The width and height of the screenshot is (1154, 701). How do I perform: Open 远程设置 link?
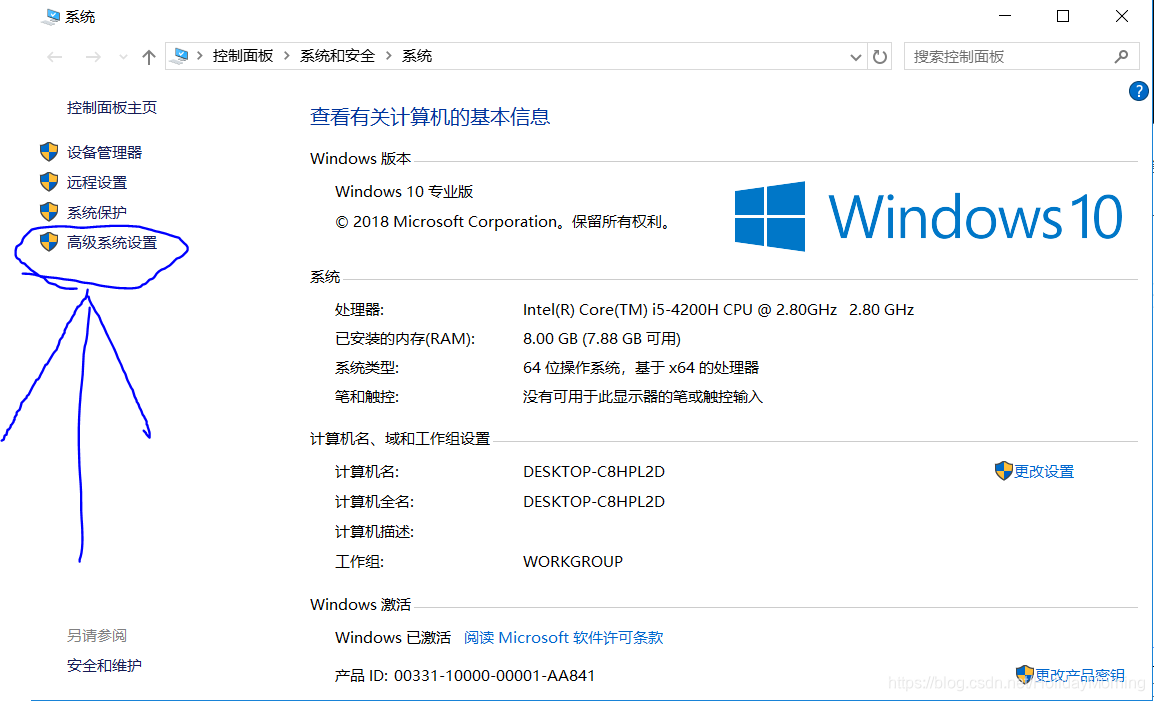pyautogui.click(x=97, y=183)
